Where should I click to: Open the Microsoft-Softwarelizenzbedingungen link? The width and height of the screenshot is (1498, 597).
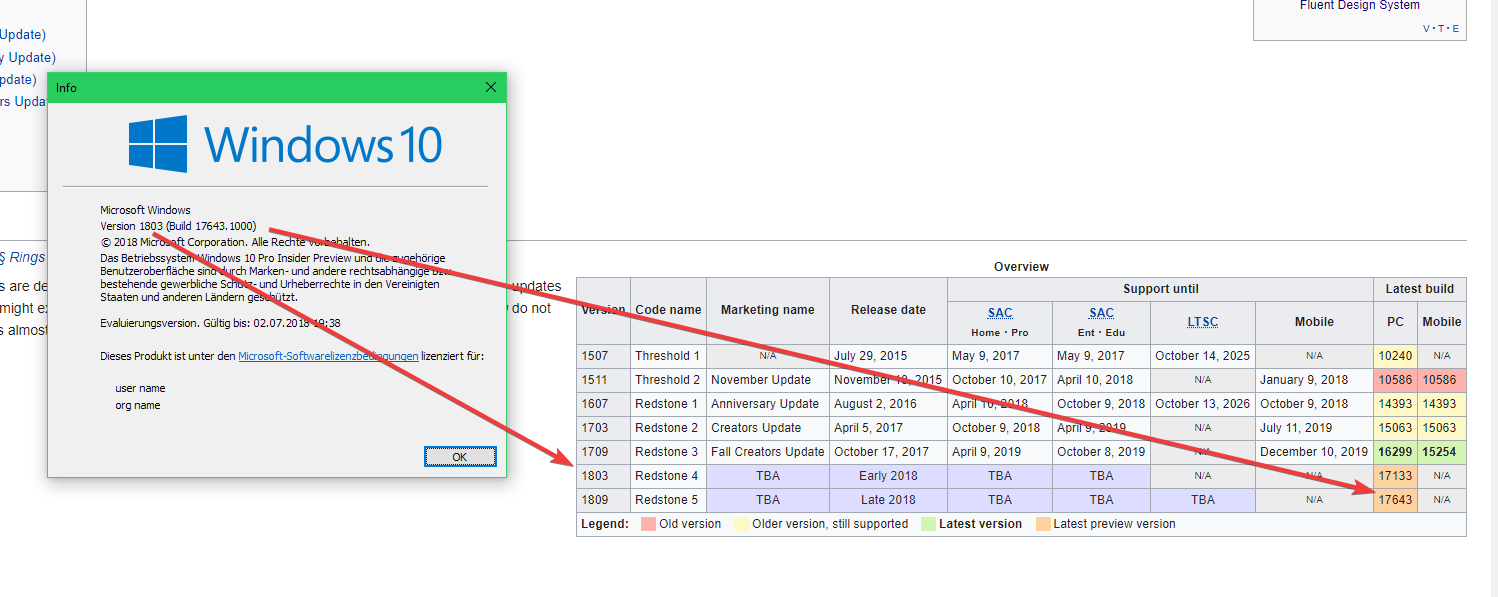[x=328, y=356]
